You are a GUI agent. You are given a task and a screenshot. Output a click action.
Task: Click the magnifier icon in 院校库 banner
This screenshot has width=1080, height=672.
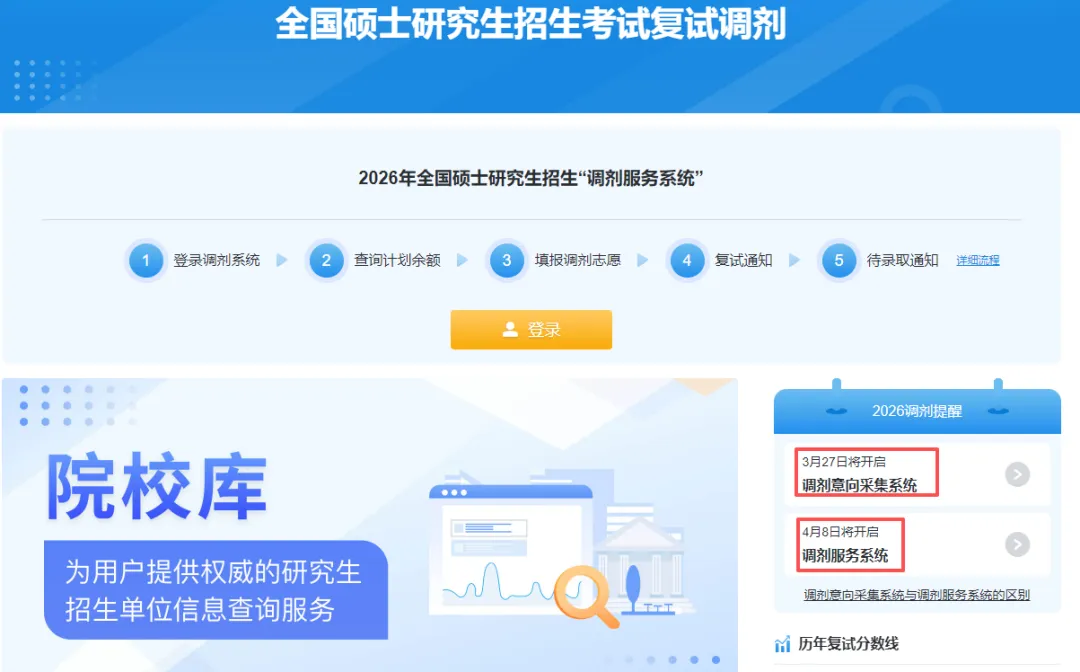point(587,596)
